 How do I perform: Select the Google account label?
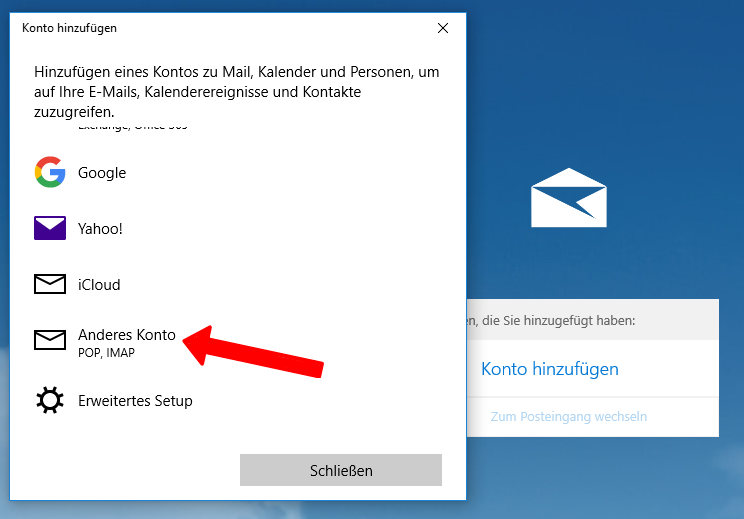(102, 173)
